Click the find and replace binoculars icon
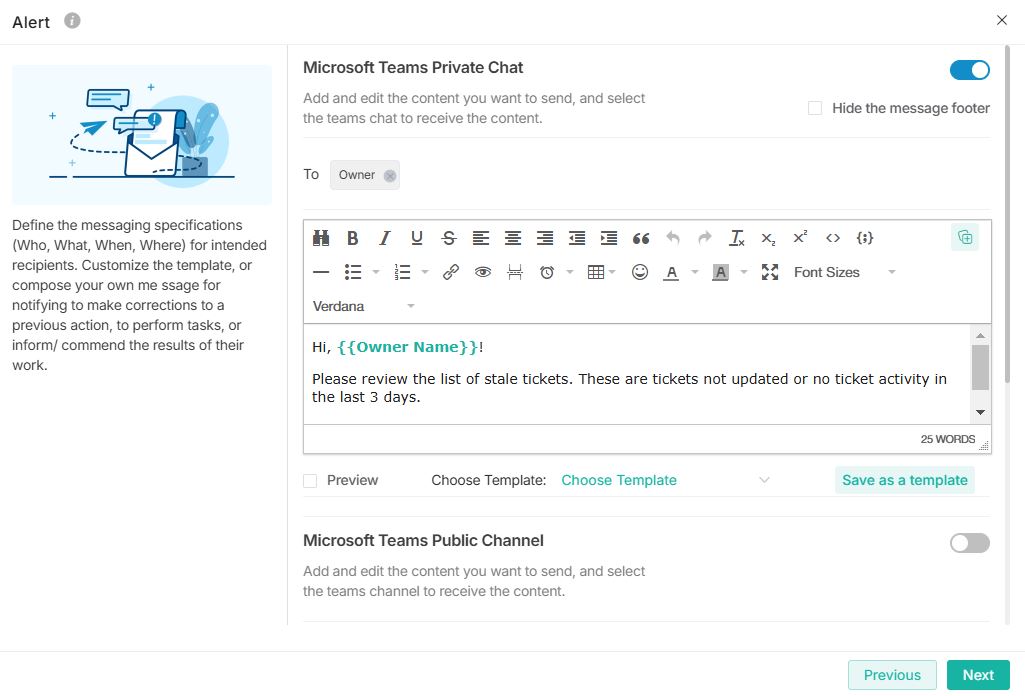1025x696 pixels. tap(321, 238)
